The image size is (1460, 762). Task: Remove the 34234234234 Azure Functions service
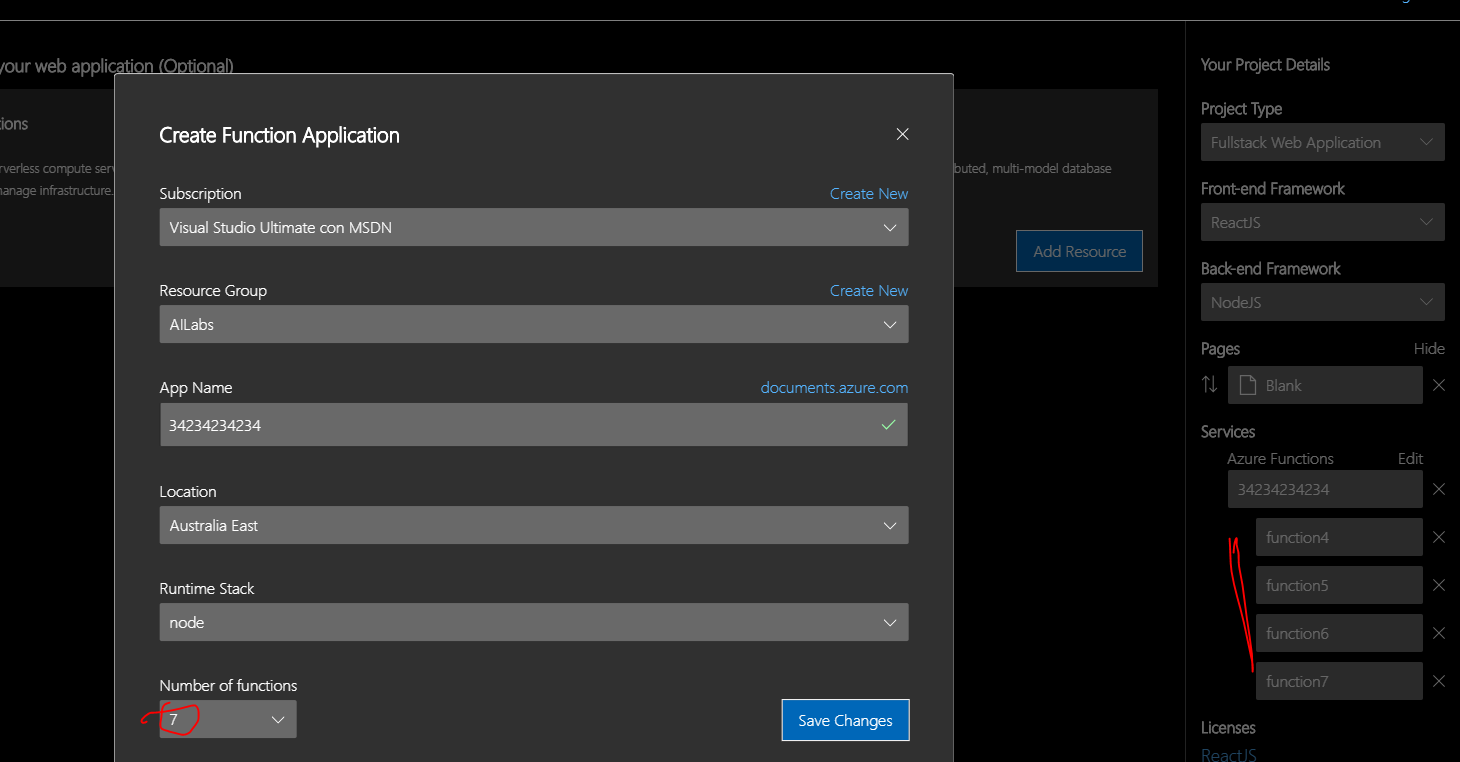tap(1439, 489)
